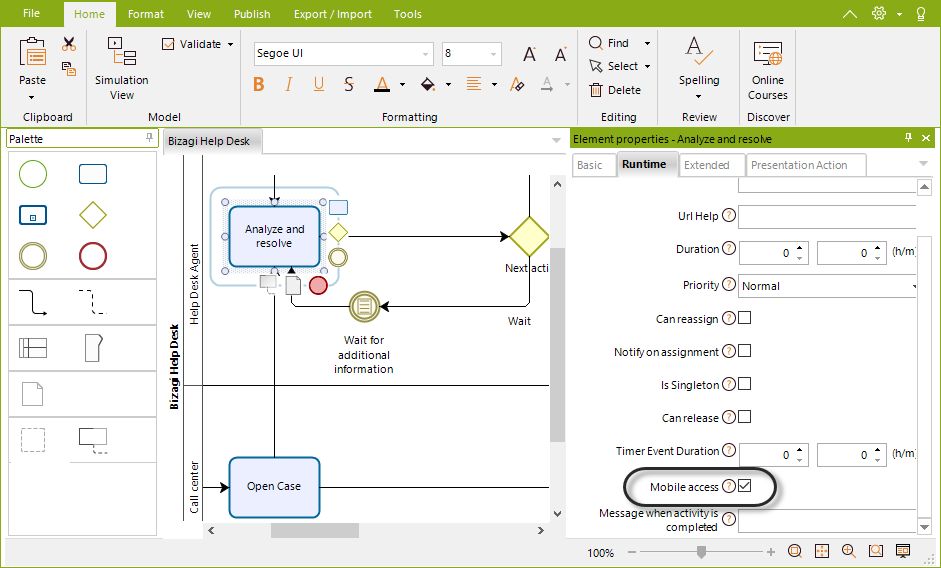Switch to the View ribbon tab

(x=199, y=14)
